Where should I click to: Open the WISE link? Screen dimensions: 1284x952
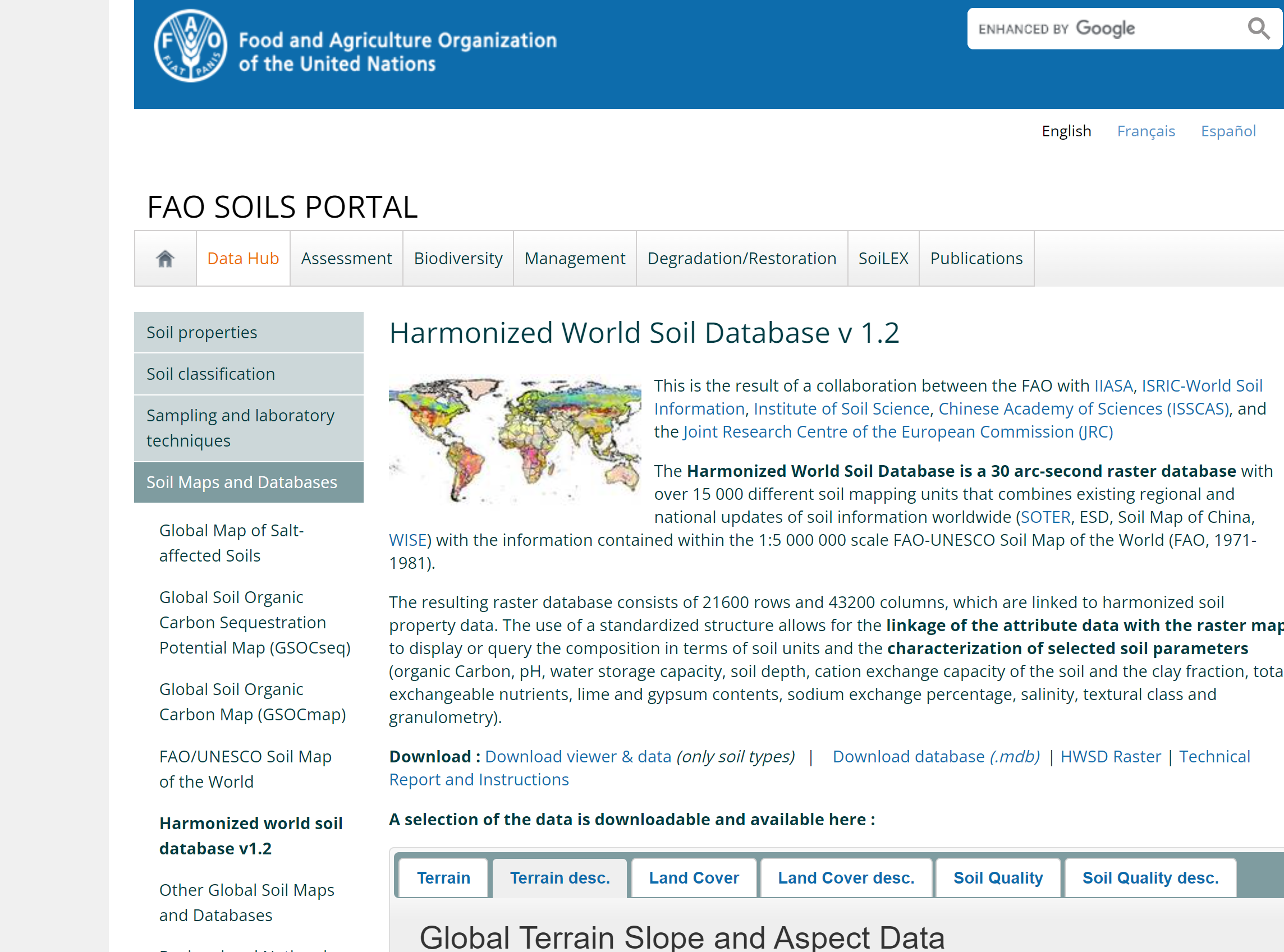pos(407,540)
